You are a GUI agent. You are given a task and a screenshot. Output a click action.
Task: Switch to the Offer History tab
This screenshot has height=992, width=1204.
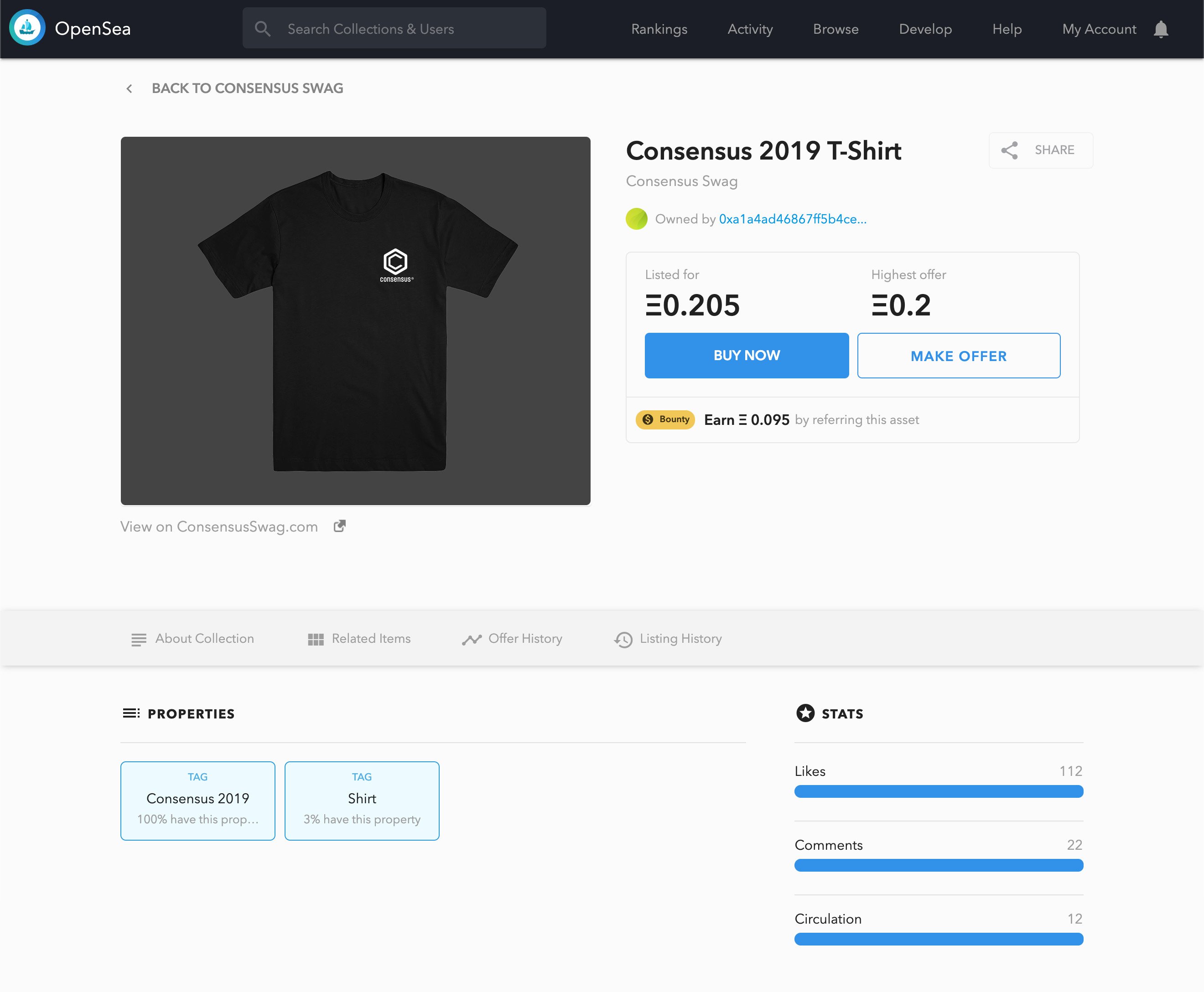512,639
